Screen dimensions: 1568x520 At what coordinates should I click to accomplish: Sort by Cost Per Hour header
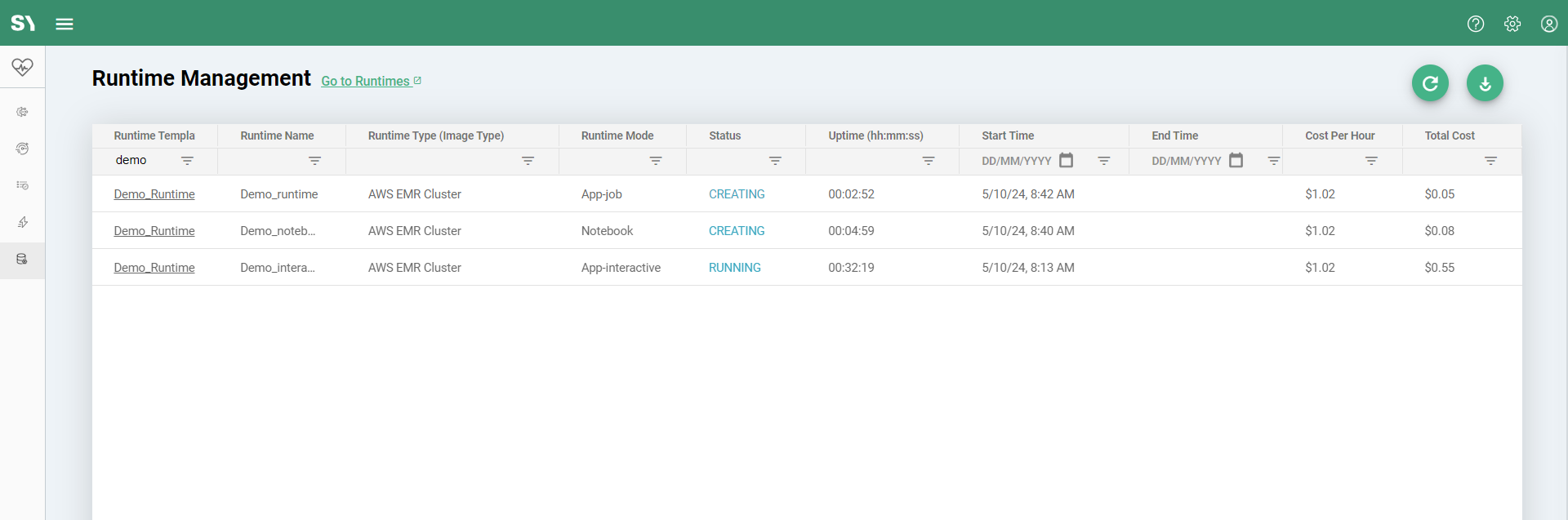pyautogui.click(x=1339, y=136)
